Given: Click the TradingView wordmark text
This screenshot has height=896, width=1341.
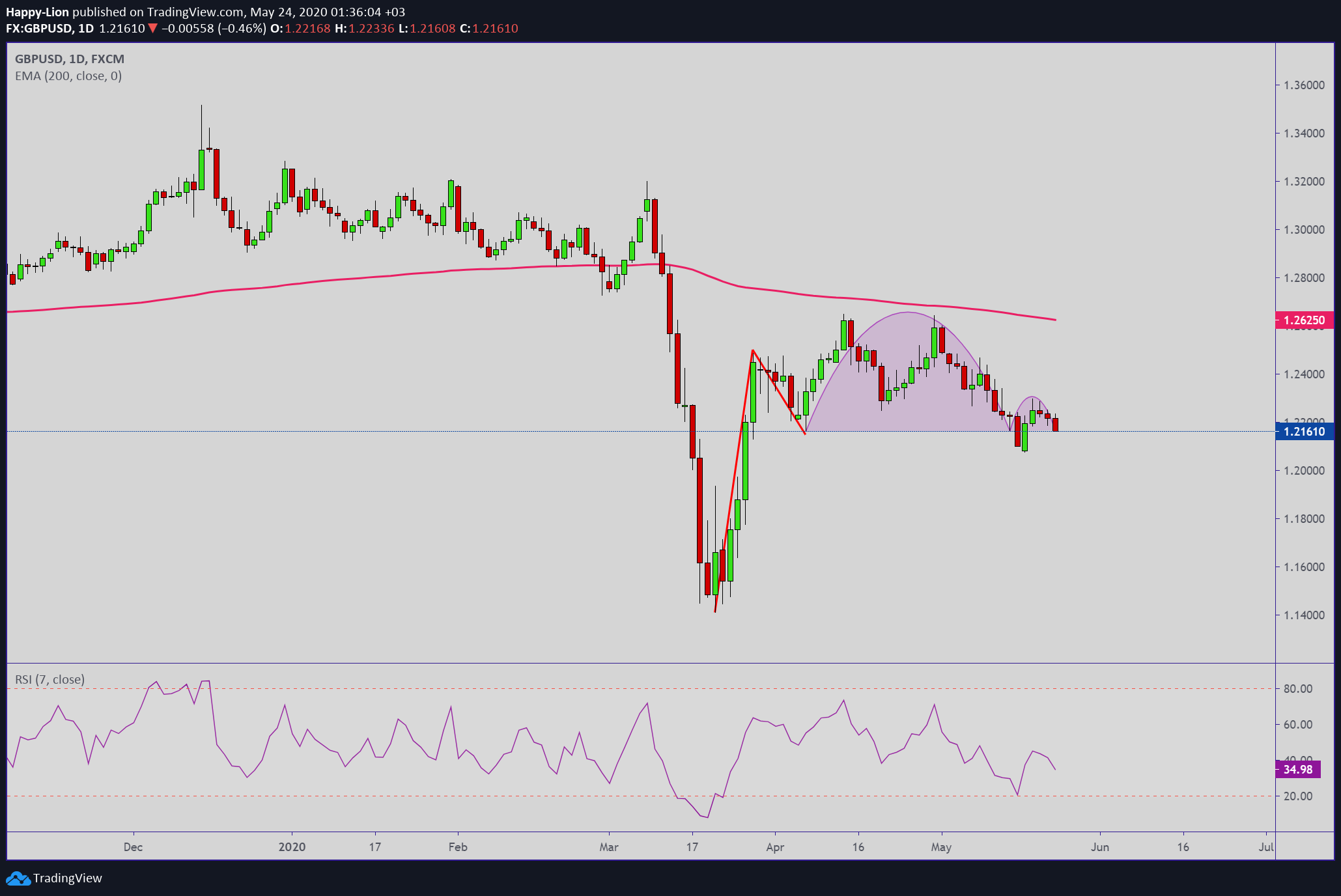Looking at the screenshot, I should (68, 878).
